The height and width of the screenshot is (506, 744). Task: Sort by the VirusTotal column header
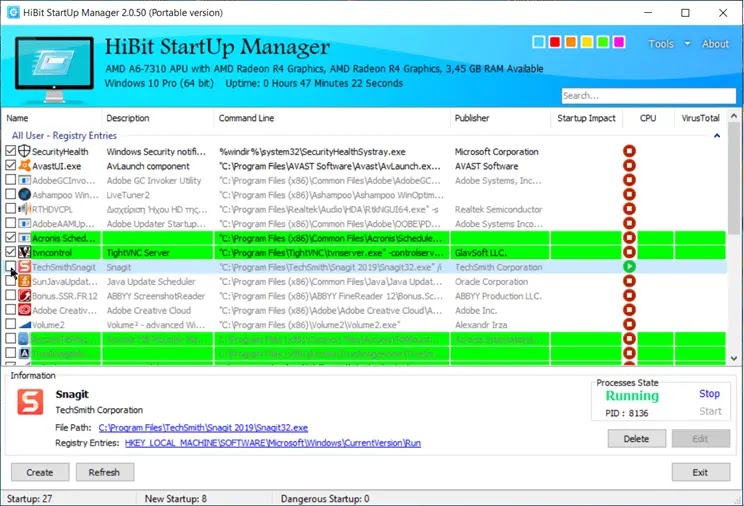point(700,118)
